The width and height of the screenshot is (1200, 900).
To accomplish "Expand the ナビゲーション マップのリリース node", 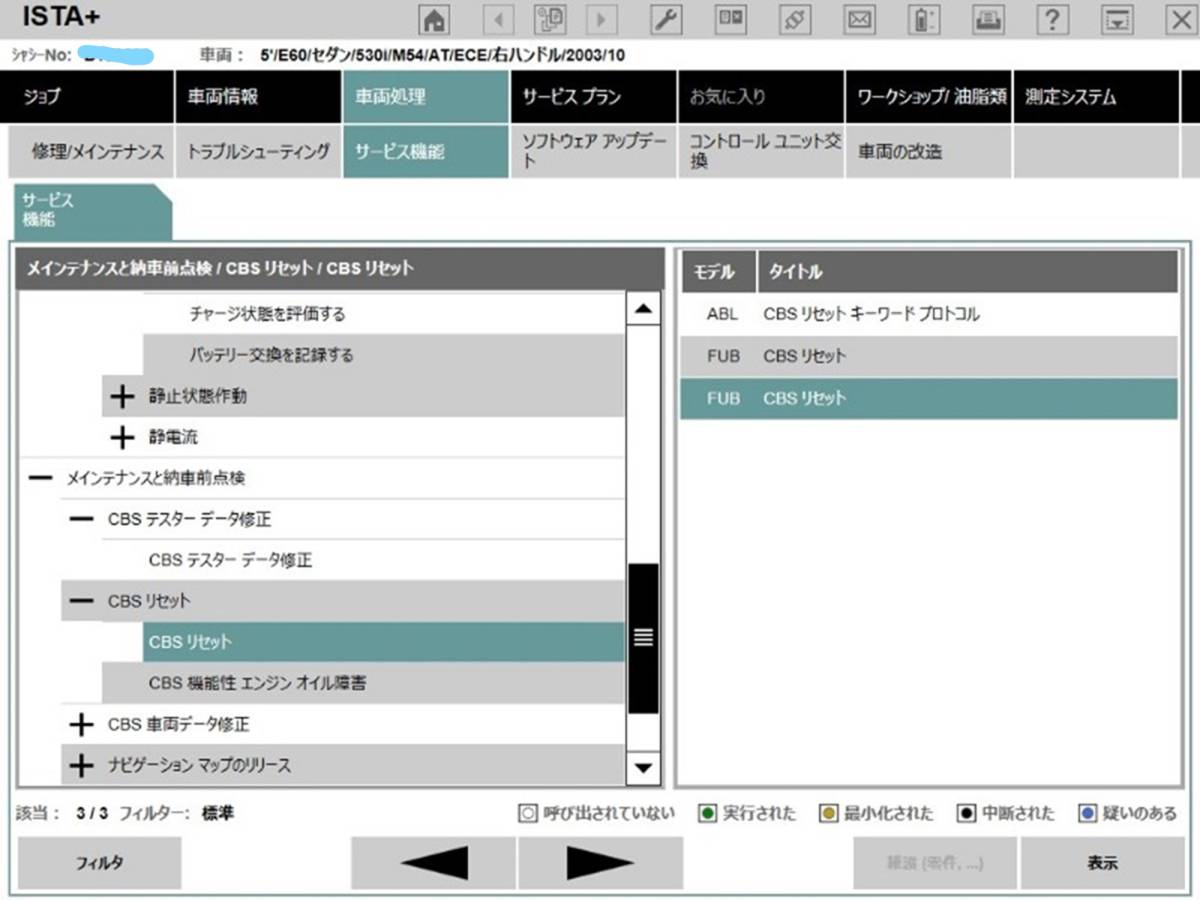I will pyautogui.click(x=81, y=765).
